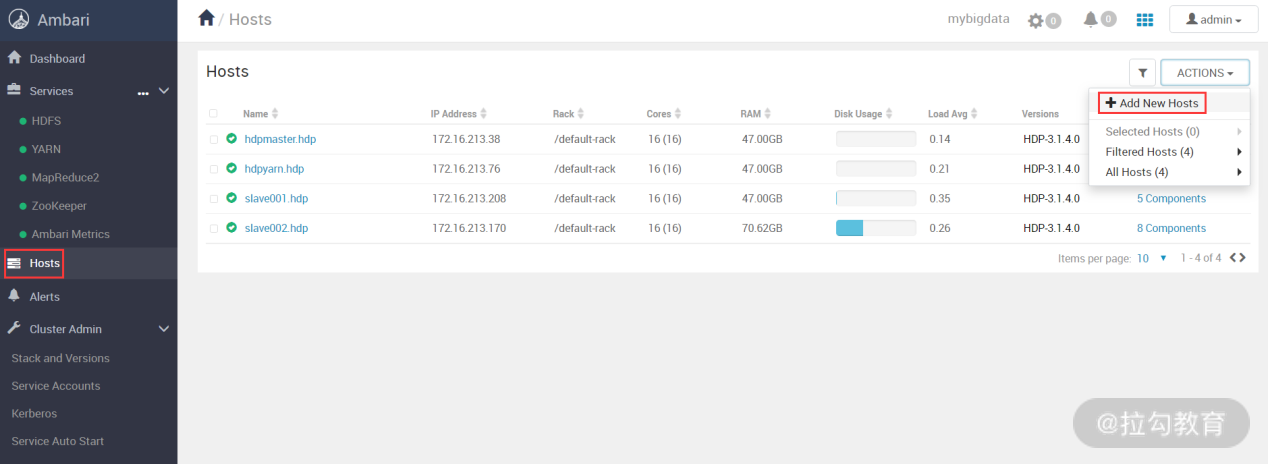Open the admin user dropdown
The width and height of the screenshot is (1268, 464).
coord(1214,19)
